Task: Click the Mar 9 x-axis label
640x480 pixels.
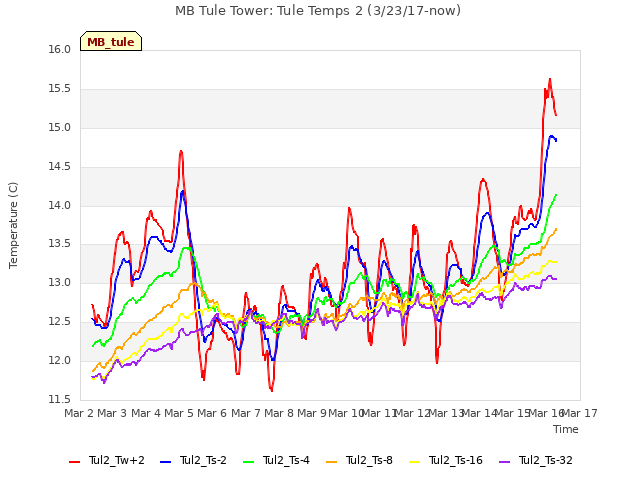Action: pyautogui.click(x=312, y=413)
